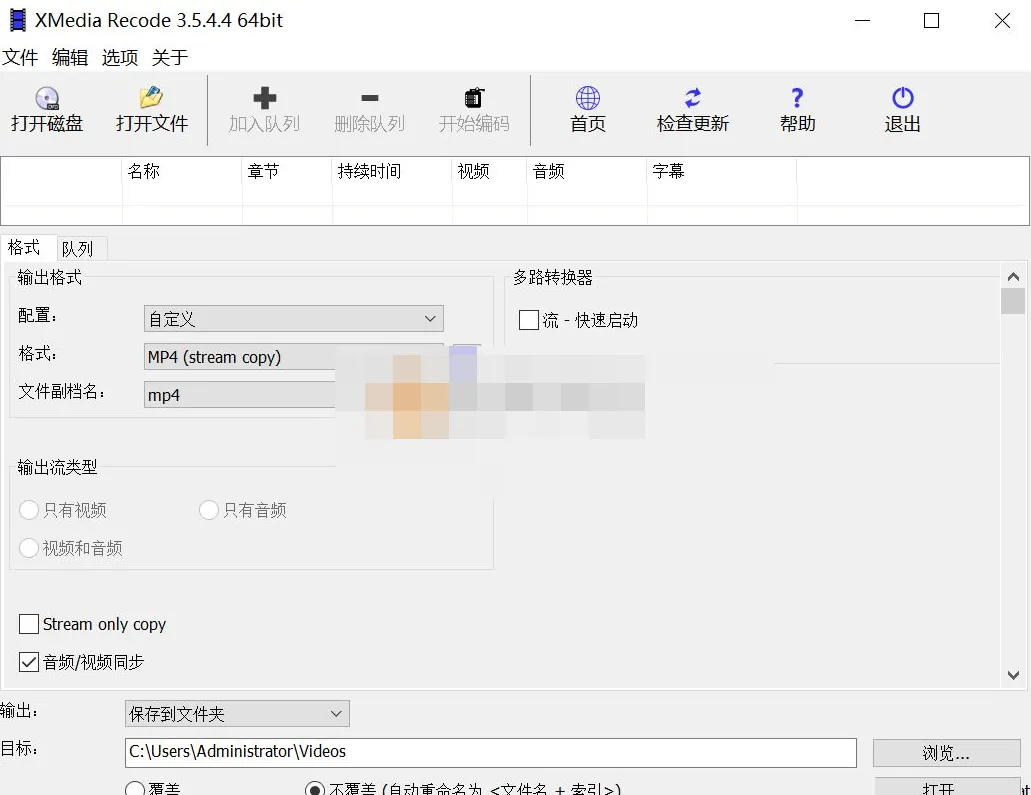Image resolution: width=1031 pixels, height=795 pixels.
Task: Click the Open Disc (打开磁盘) toolbar icon
Action: (47, 98)
